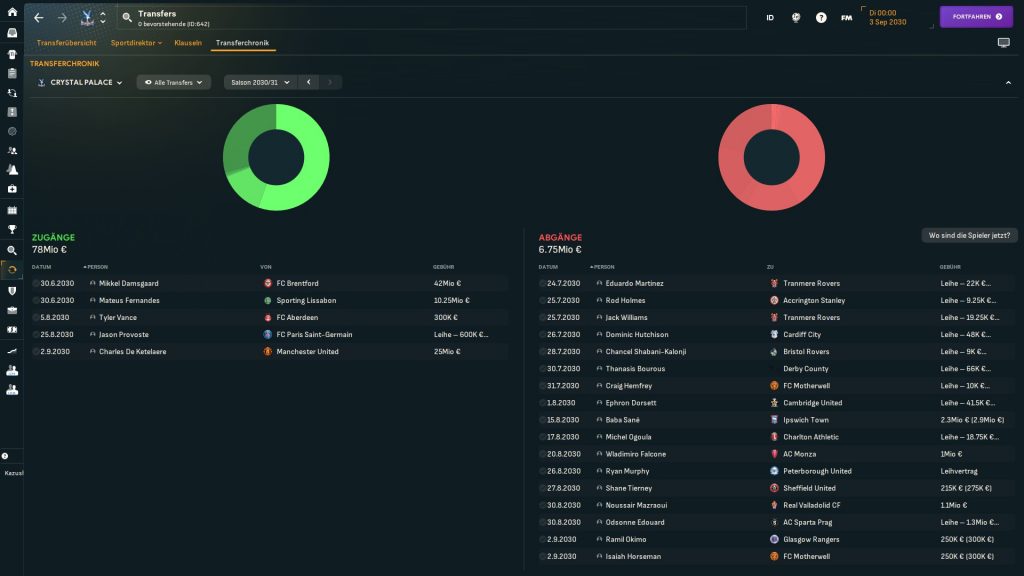Click the trophy competitions icon in the sidebar
Image resolution: width=1024 pixels, height=576 pixels.
pyautogui.click(x=12, y=229)
